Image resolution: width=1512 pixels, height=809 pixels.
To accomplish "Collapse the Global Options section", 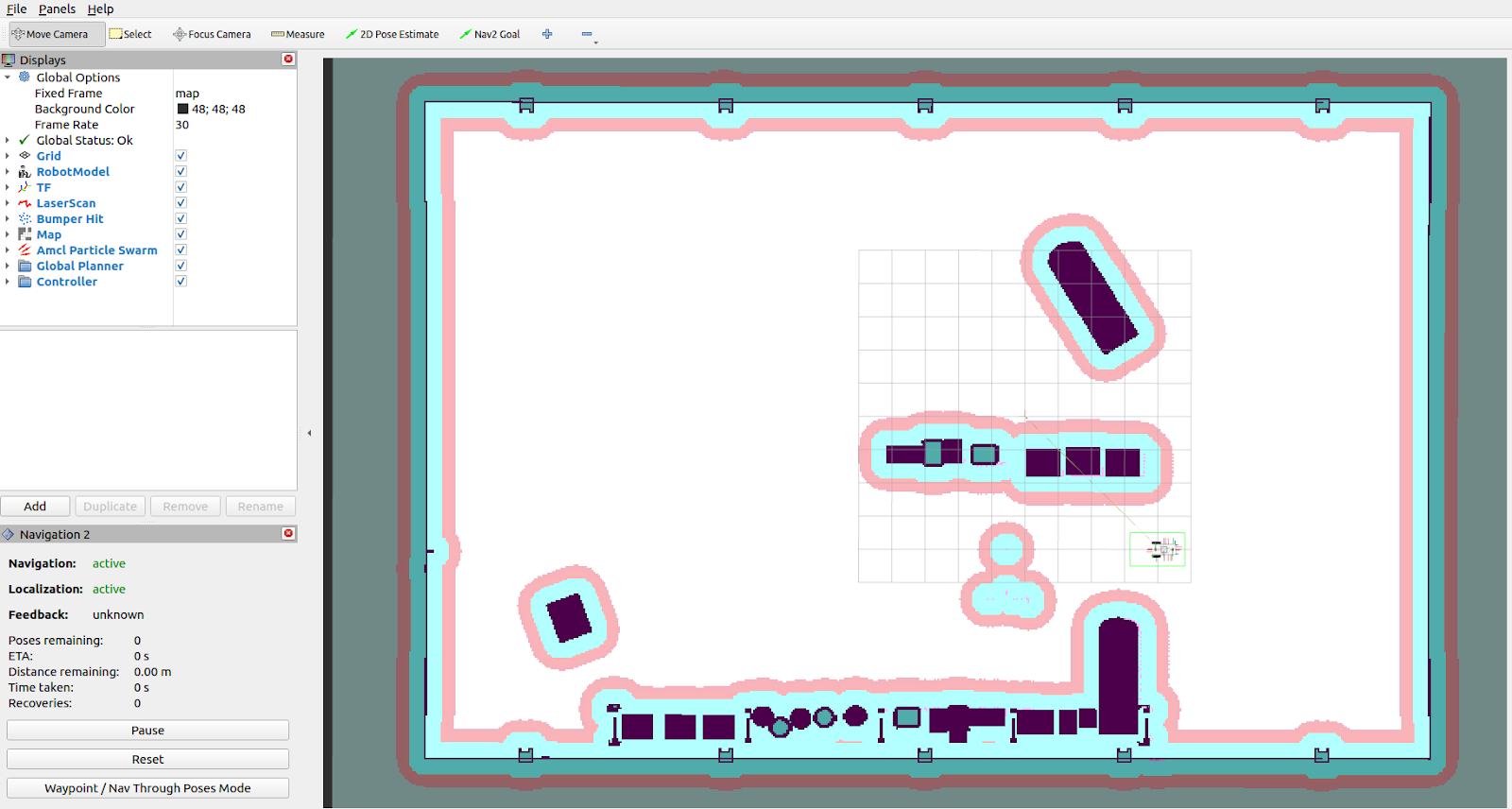I will [8, 77].
